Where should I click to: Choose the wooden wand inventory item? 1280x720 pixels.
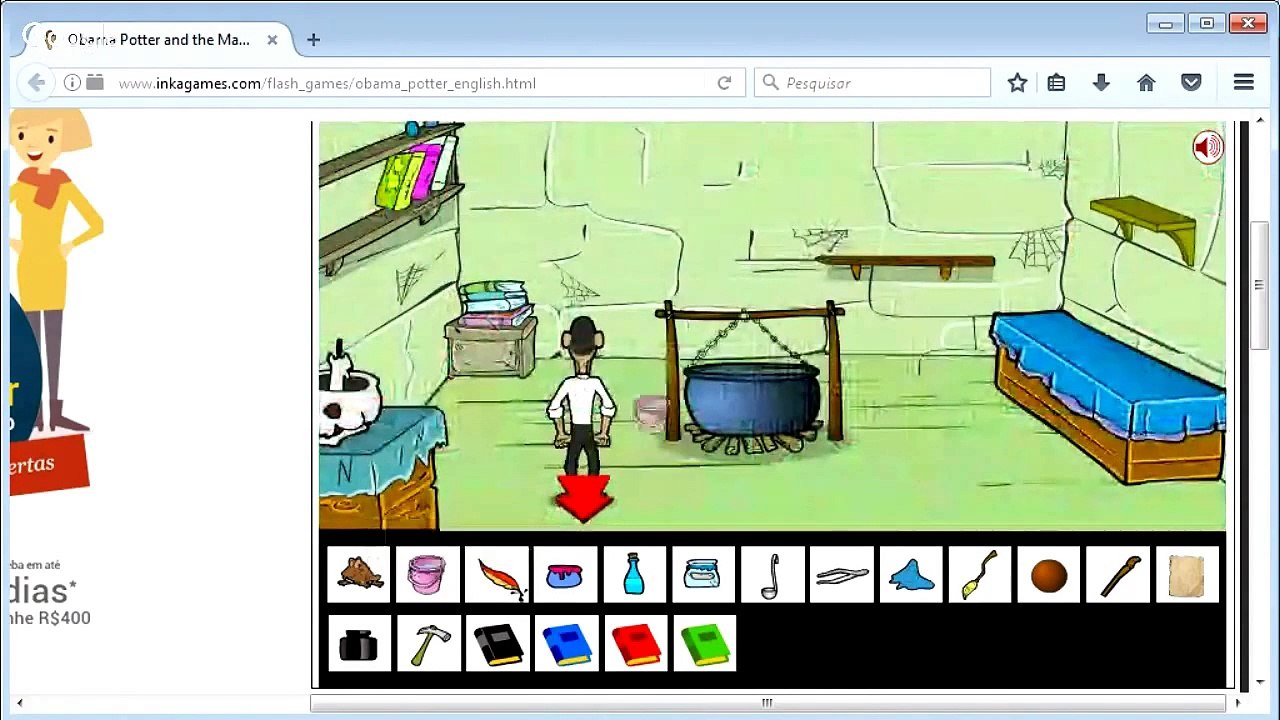1118,574
